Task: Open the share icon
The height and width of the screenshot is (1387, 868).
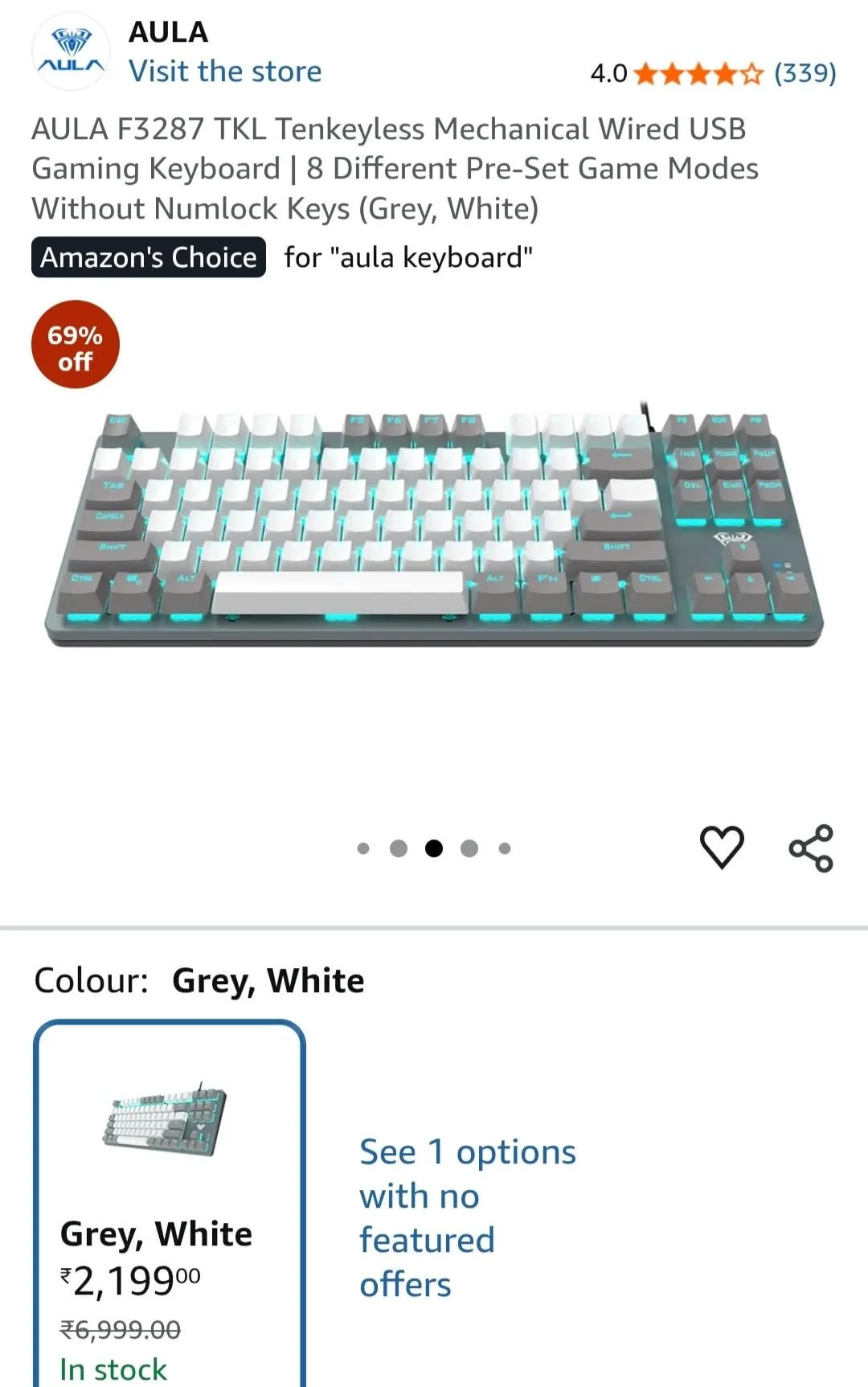Action: 811,848
